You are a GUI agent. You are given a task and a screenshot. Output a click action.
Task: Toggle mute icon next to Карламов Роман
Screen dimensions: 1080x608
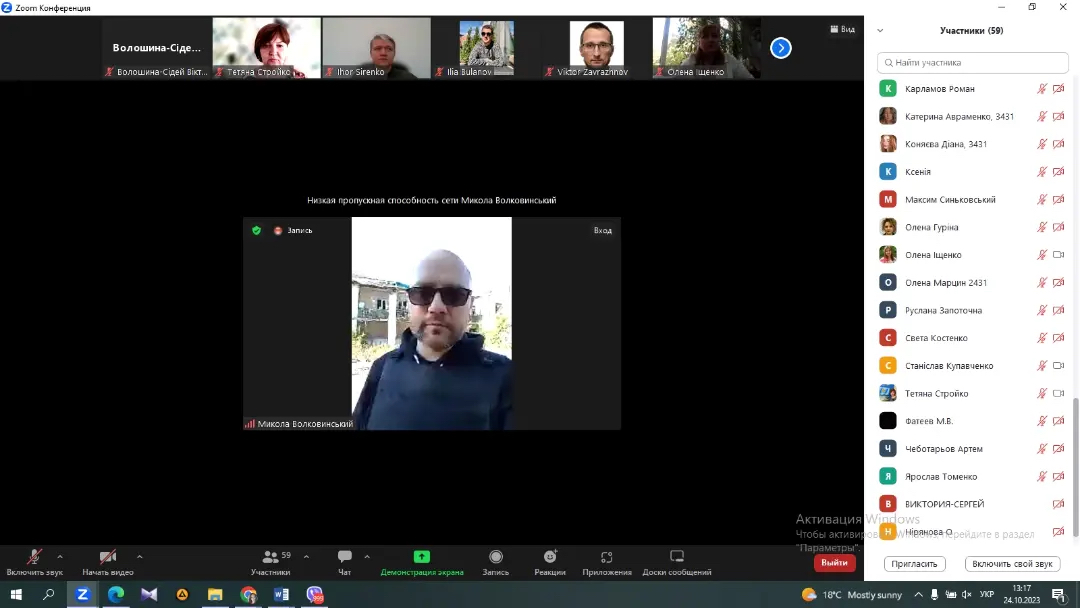(x=1042, y=89)
